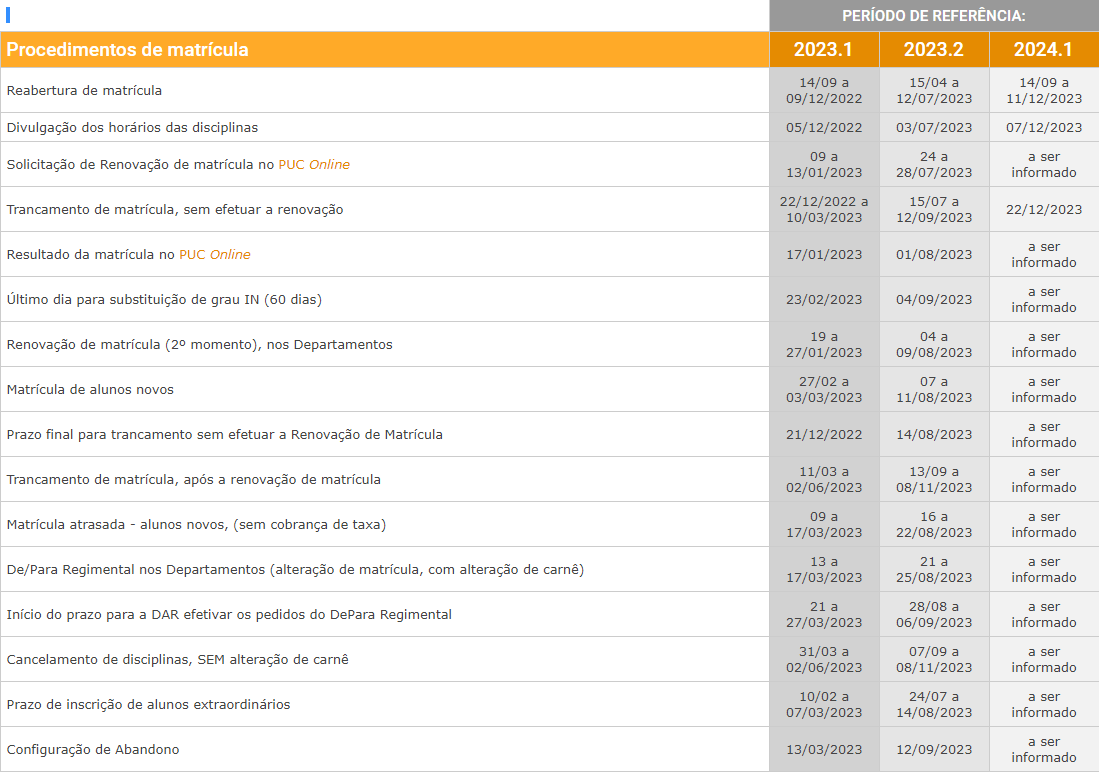Screen dimensions: 1099x772
Task: Click Renovação de matrícula (2º momento) label
Action: [200, 344]
